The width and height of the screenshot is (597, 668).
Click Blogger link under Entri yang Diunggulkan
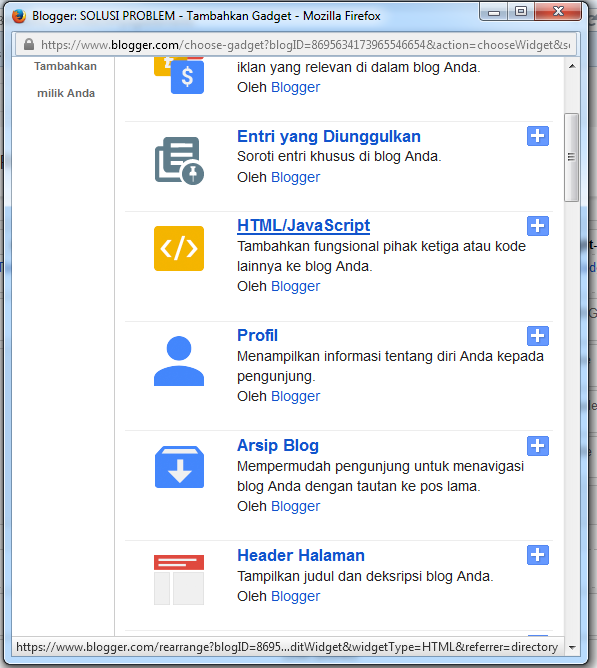click(x=295, y=177)
